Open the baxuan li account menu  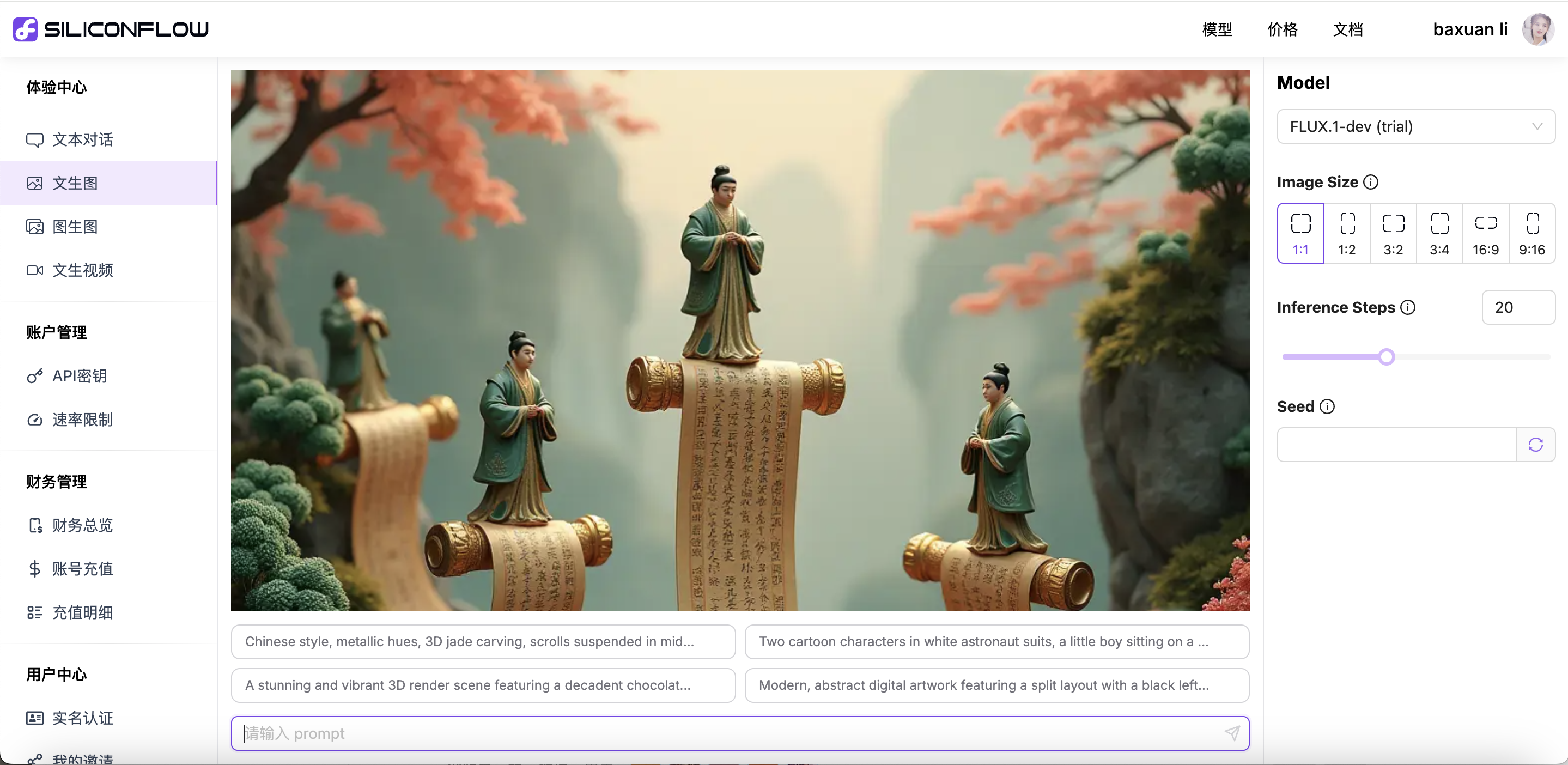tap(1469, 29)
